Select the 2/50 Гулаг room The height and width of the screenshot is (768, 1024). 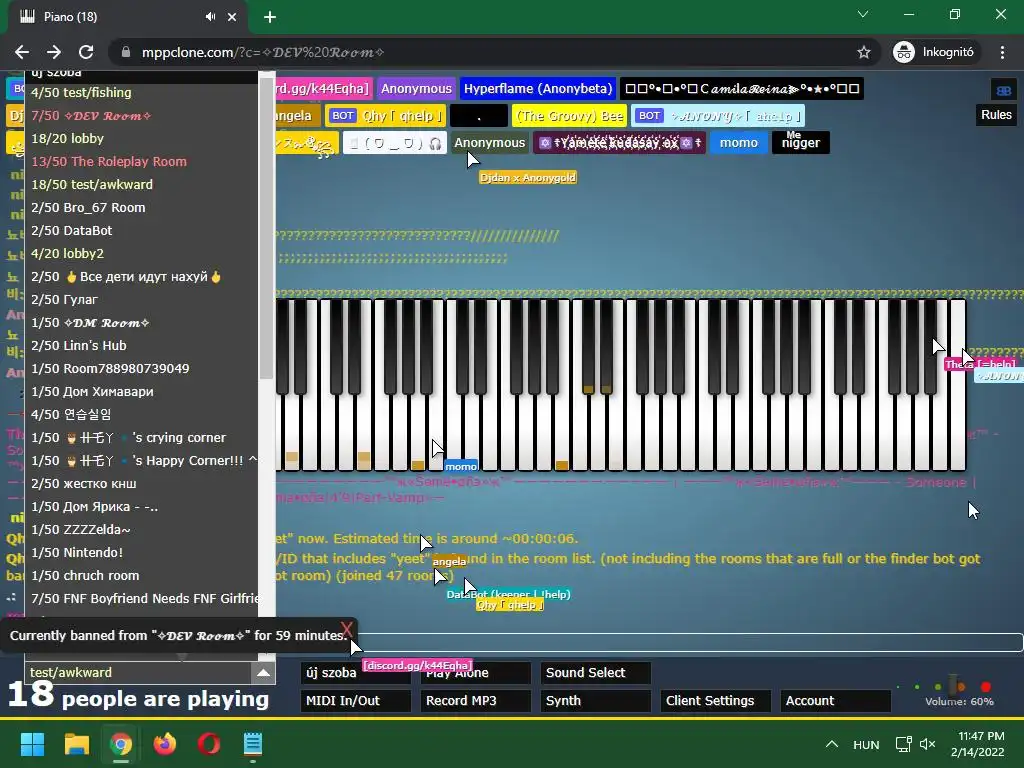pos(142,299)
